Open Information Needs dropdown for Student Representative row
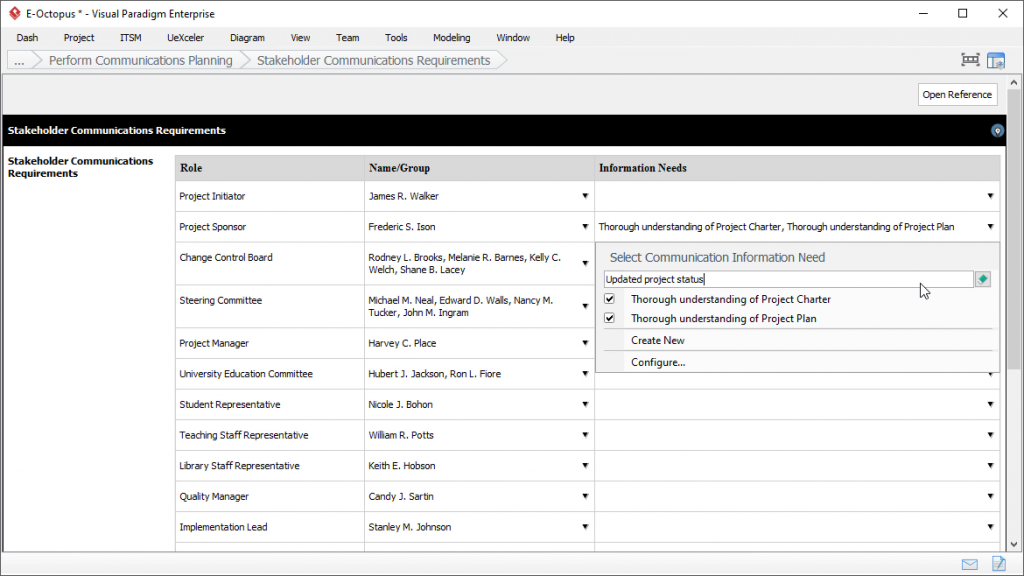Image resolution: width=1024 pixels, height=576 pixels. (990, 405)
